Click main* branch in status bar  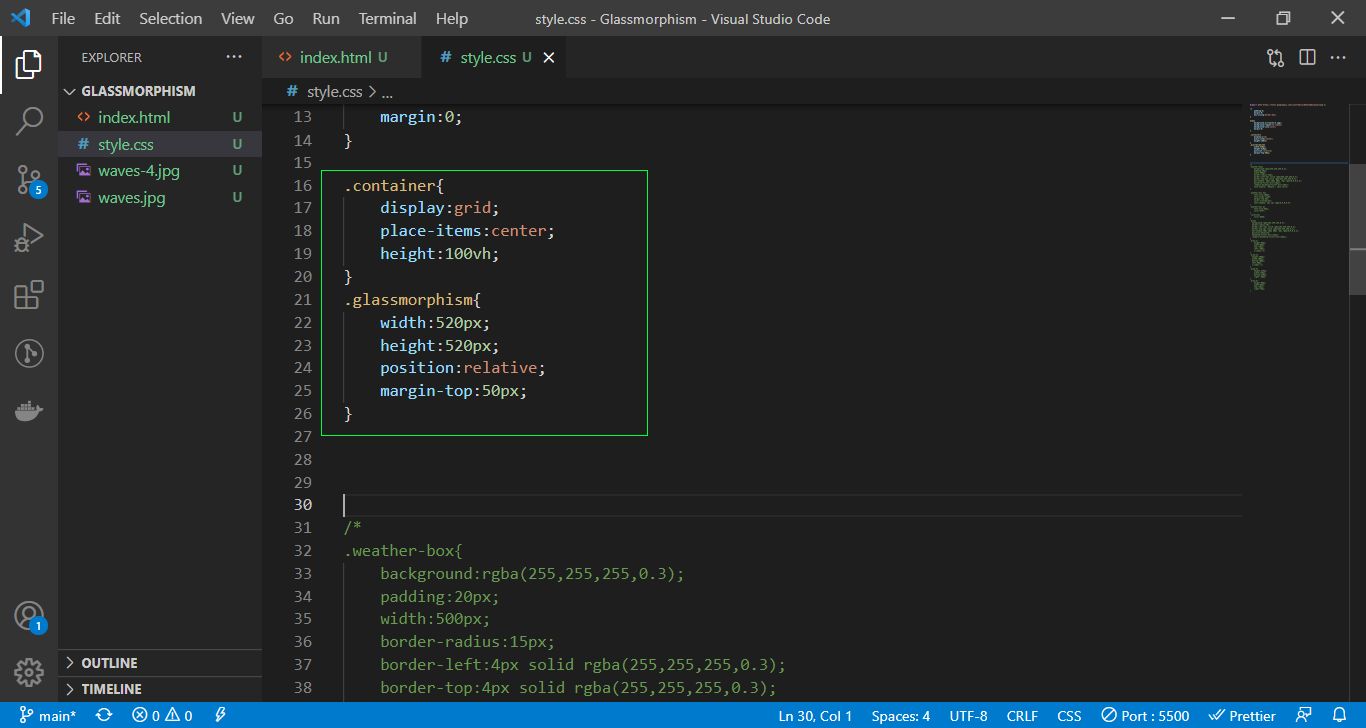[47, 716]
